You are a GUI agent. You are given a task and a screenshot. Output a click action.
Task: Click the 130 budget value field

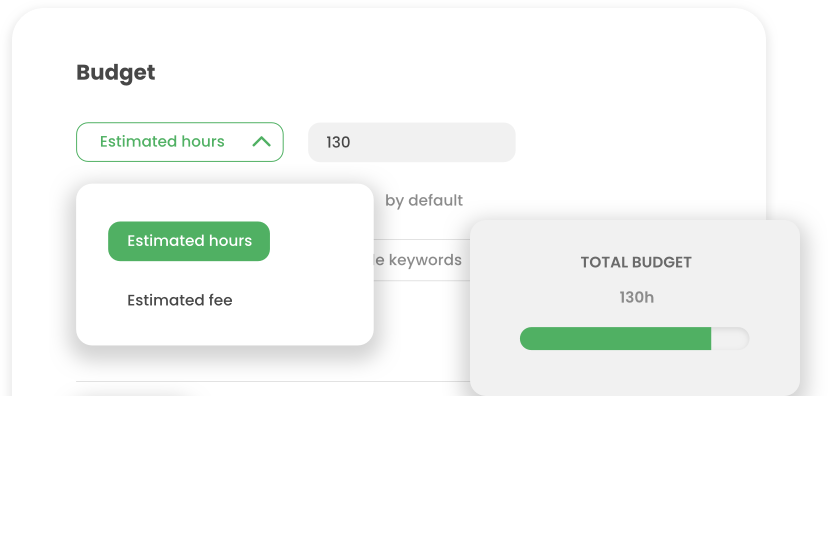[411, 142]
